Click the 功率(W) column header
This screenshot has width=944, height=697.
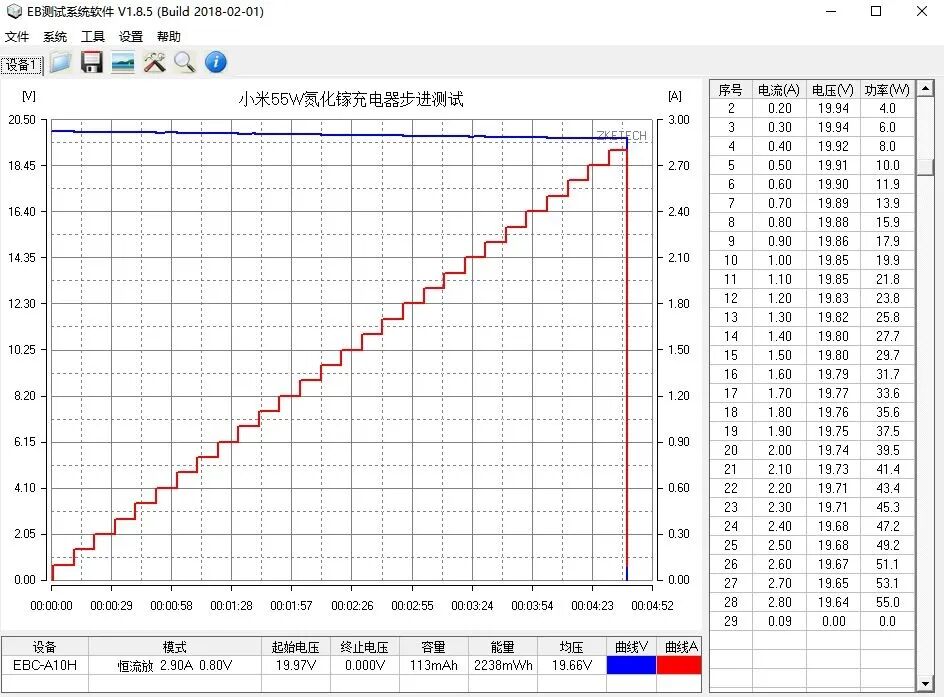click(x=887, y=90)
